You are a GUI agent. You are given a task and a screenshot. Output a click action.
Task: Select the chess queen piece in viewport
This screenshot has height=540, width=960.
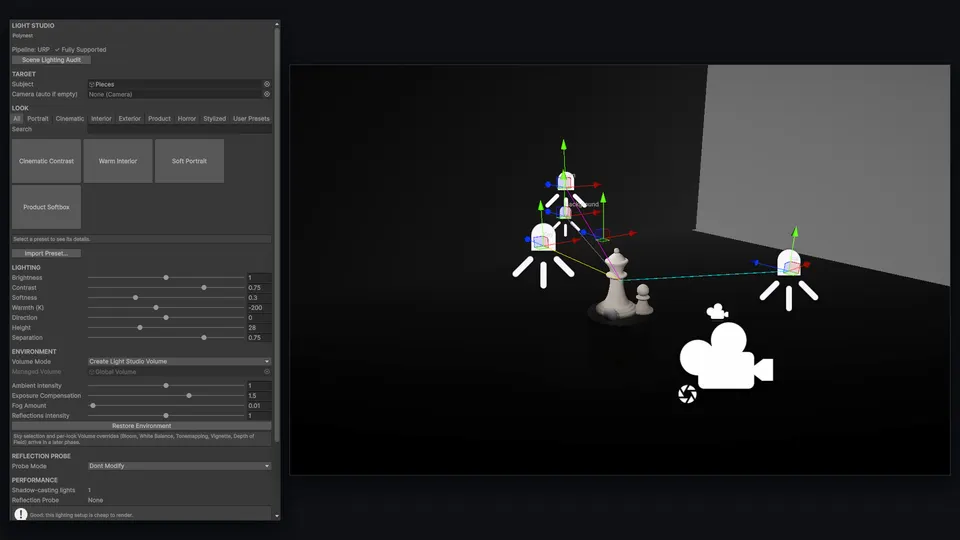click(615, 283)
